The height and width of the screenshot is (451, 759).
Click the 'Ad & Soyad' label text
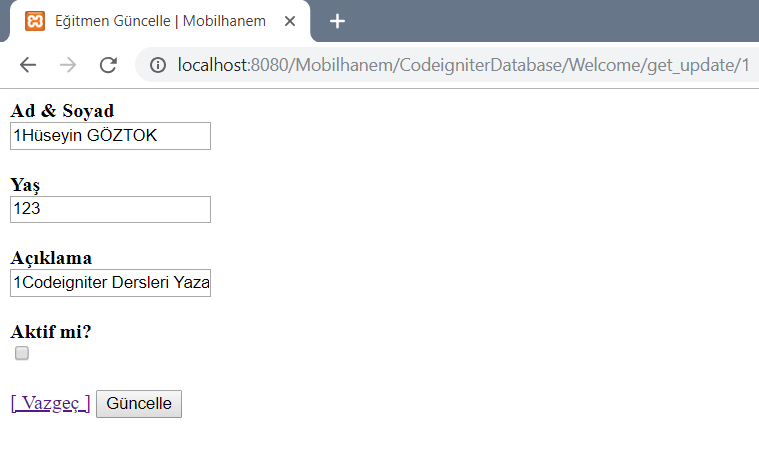pyautogui.click(x=62, y=110)
